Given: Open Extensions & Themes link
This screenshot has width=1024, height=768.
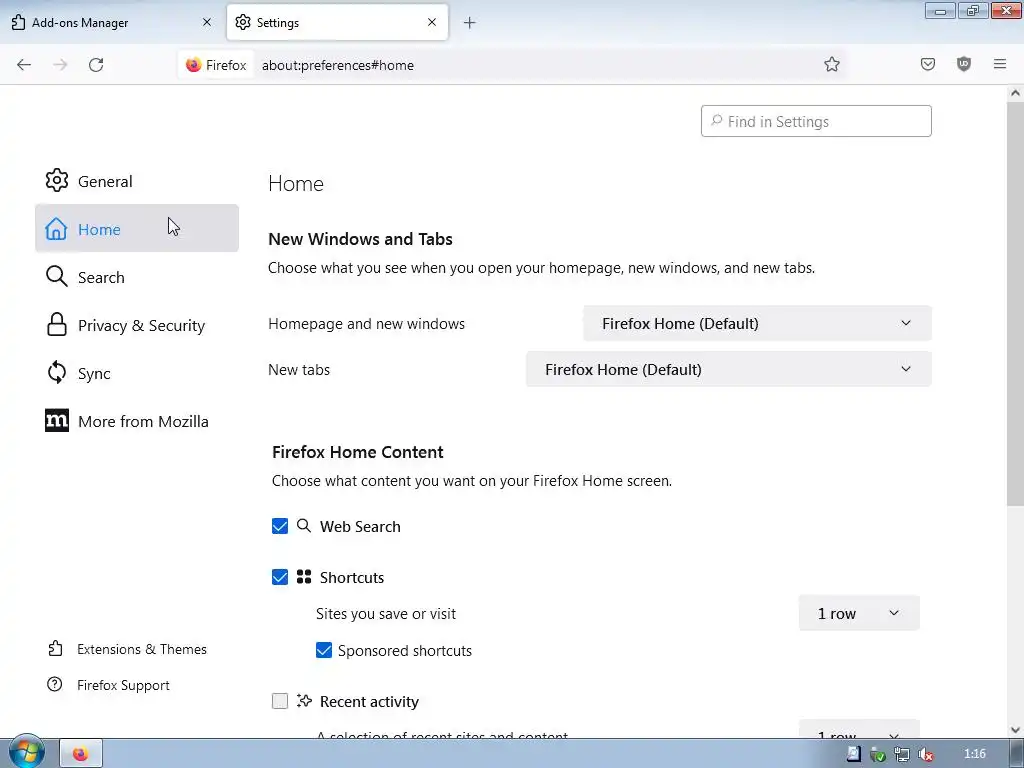Looking at the screenshot, I should (x=127, y=649).
